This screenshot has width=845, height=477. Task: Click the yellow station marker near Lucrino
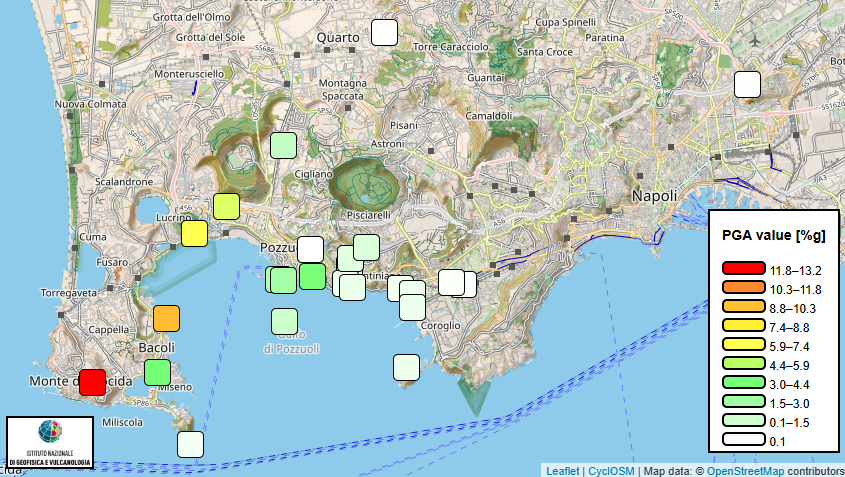195,233
